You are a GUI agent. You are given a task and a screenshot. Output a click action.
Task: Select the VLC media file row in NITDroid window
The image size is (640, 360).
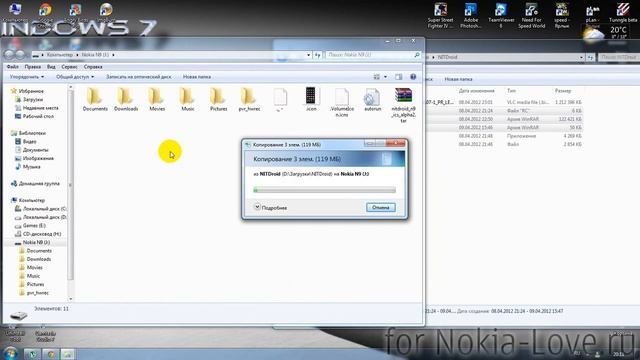(504, 102)
